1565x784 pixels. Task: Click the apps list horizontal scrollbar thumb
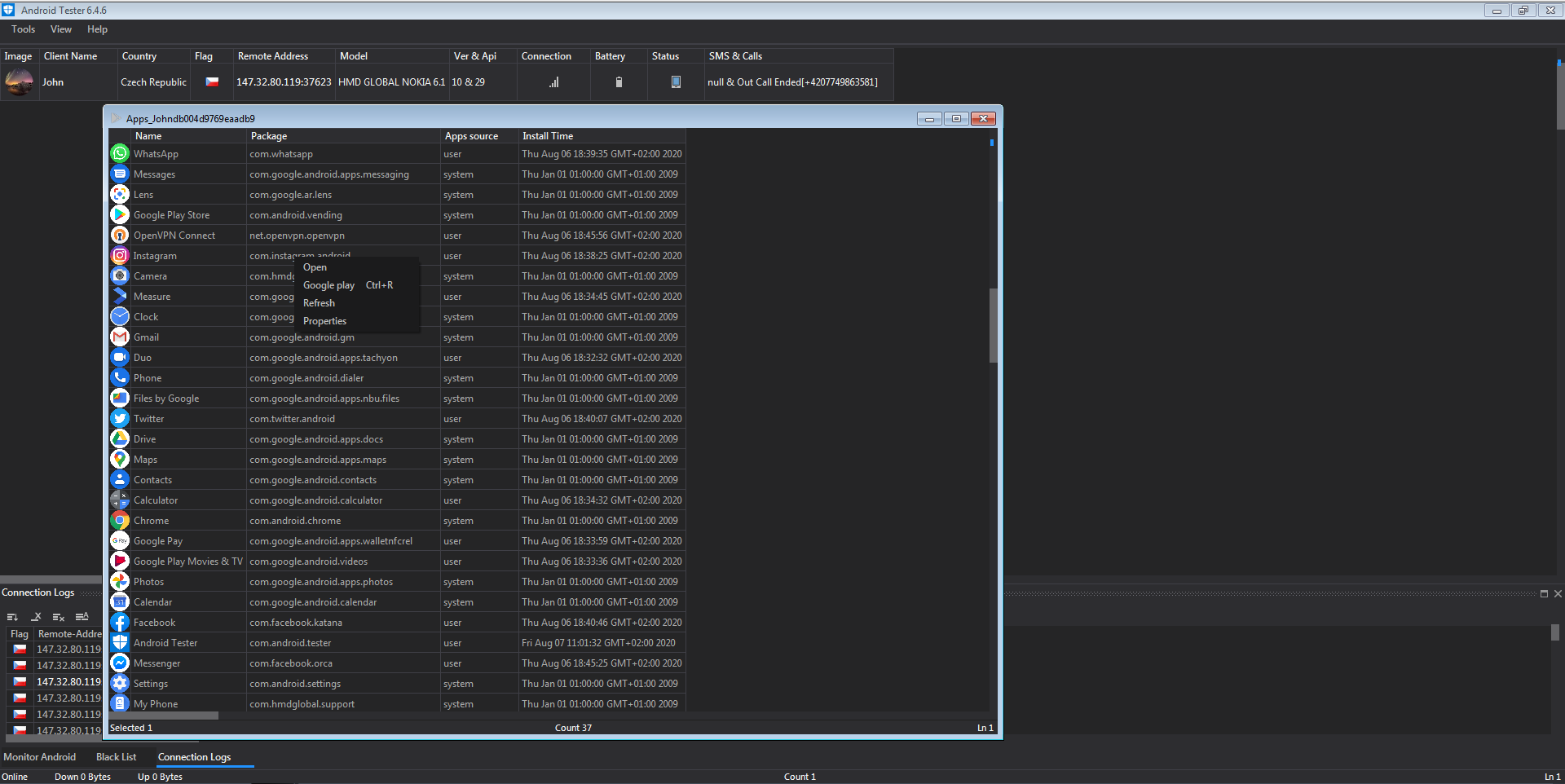coord(164,716)
